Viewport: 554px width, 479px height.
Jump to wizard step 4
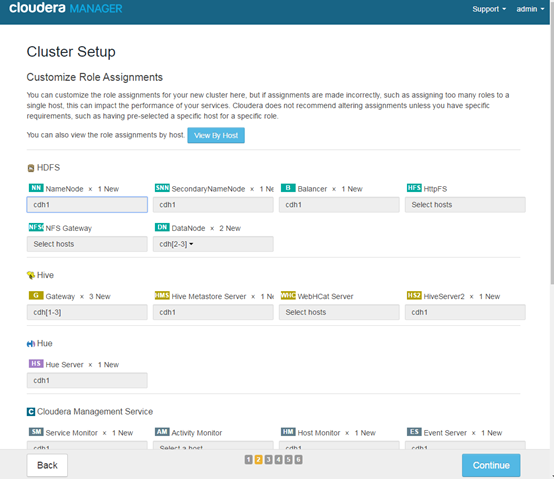pos(278,459)
